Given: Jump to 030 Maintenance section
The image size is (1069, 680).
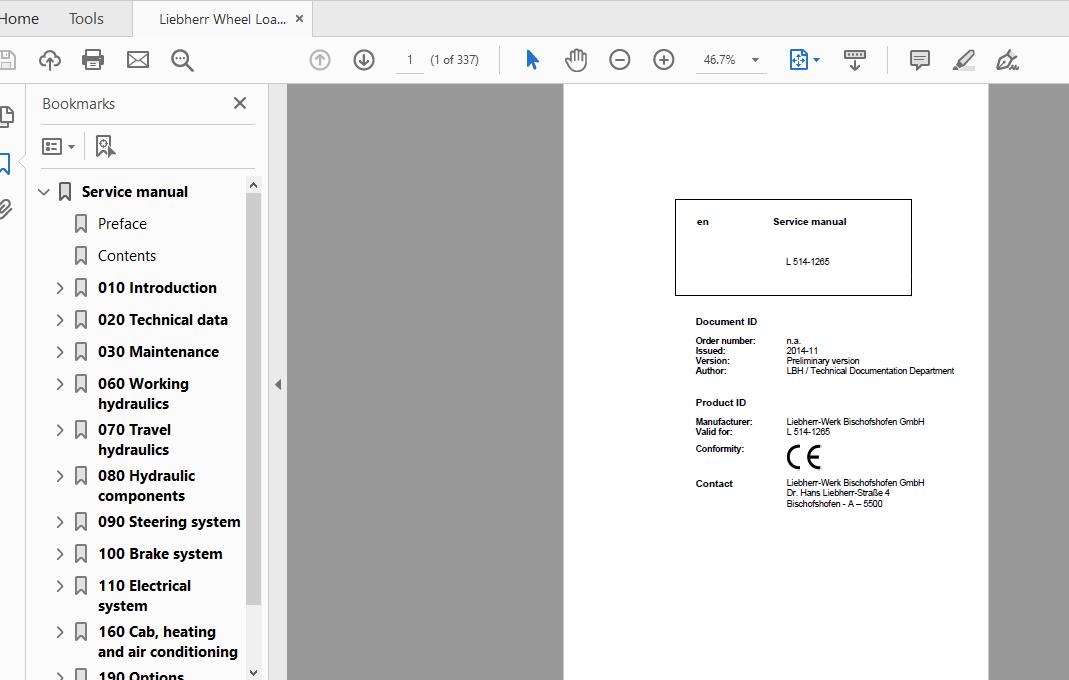Looking at the screenshot, I should tap(158, 352).
